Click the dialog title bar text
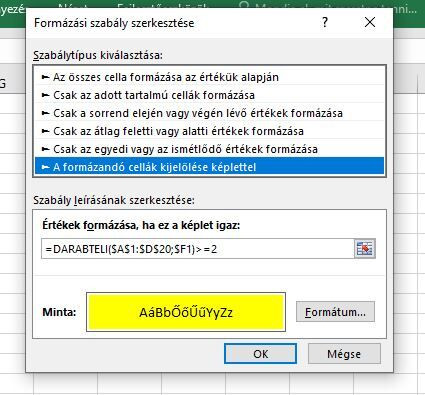This screenshot has height=395, width=425. (x=114, y=23)
